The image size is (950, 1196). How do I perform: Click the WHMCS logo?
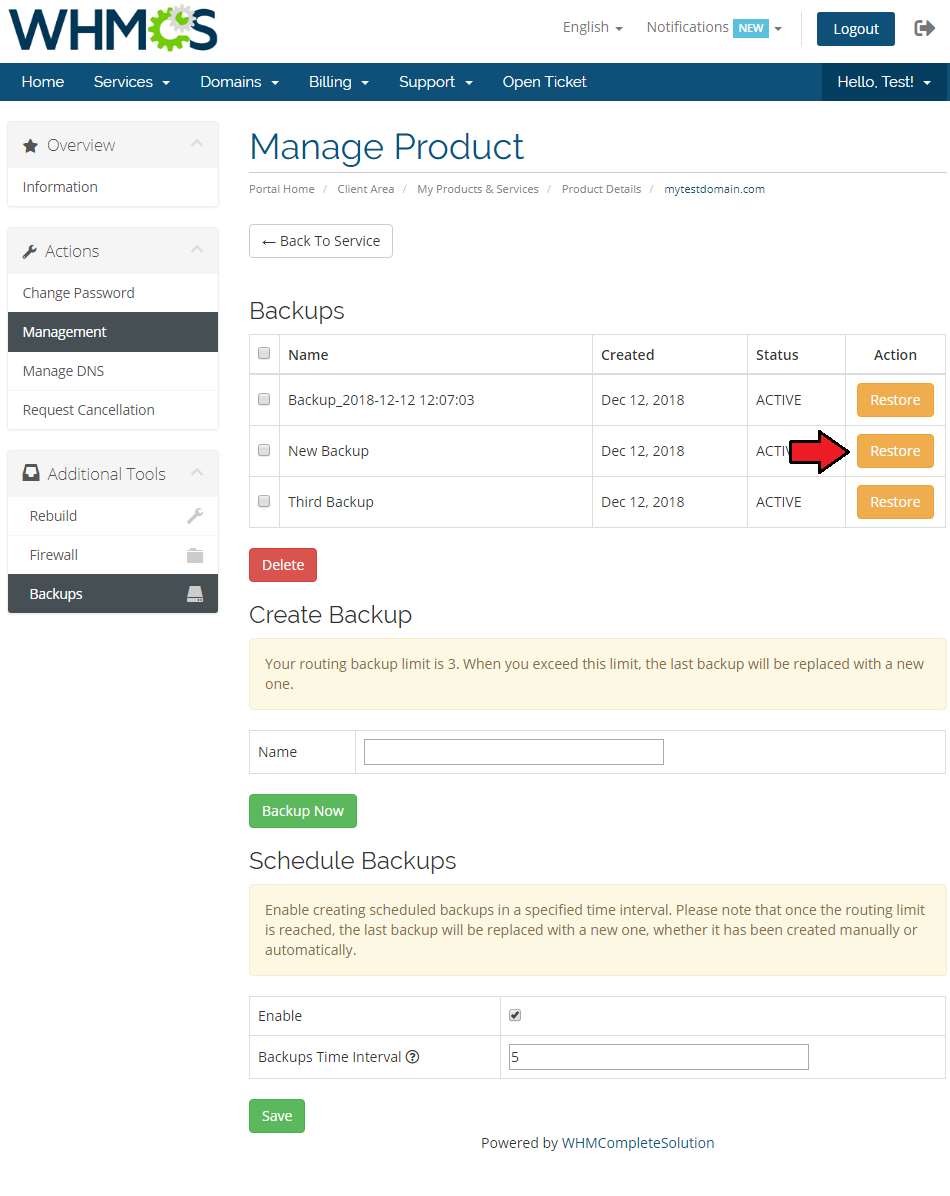coord(113,29)
